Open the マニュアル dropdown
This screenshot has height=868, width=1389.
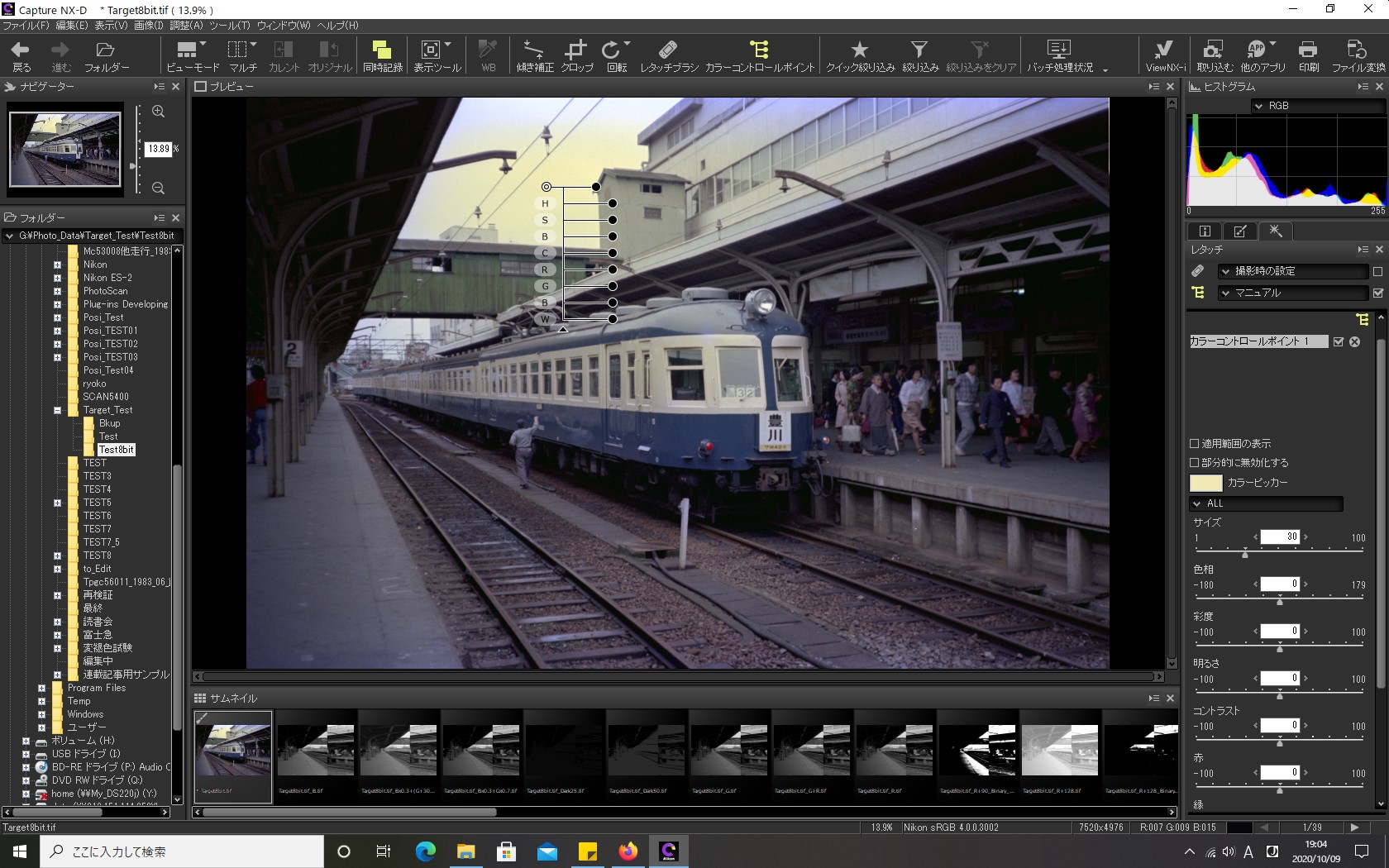(1293, 293)
